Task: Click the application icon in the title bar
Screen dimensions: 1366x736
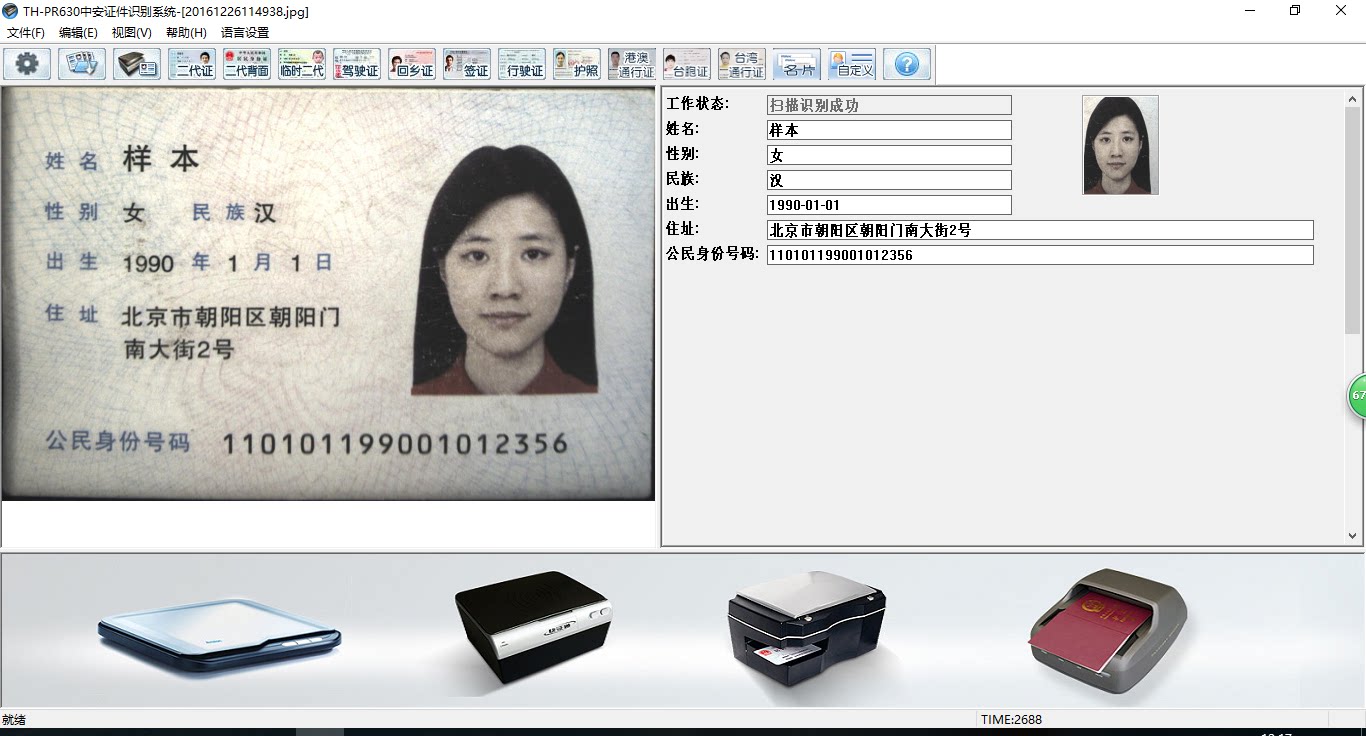Action: (x=10, y=11)
